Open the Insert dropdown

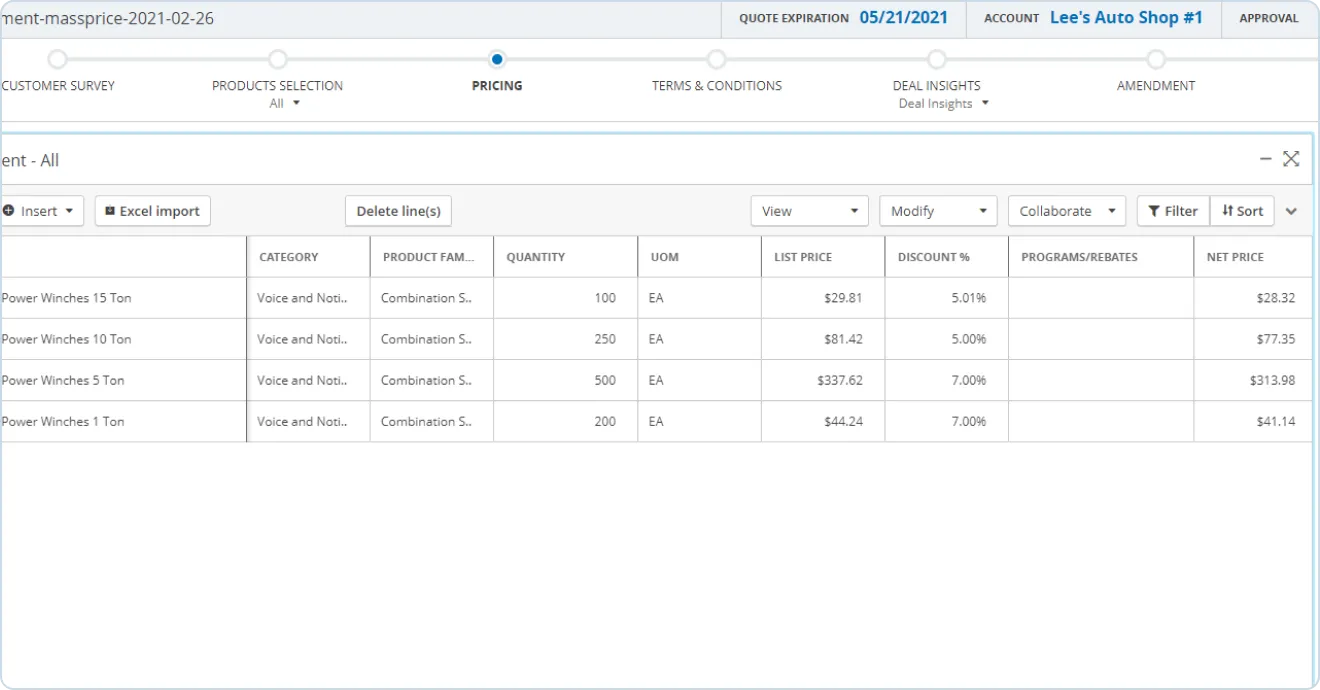tap(40, 211)
